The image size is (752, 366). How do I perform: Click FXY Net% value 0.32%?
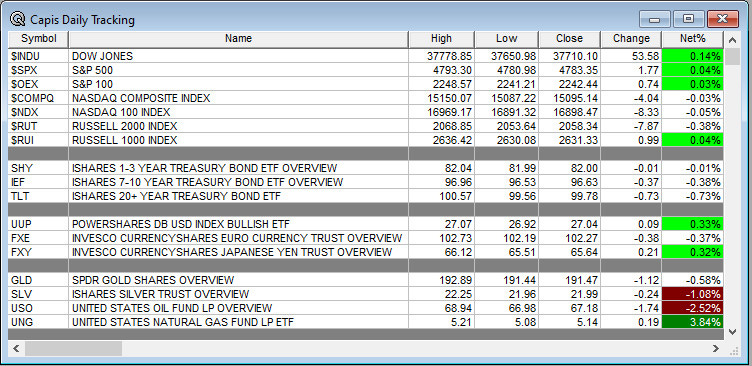[693, 252]
